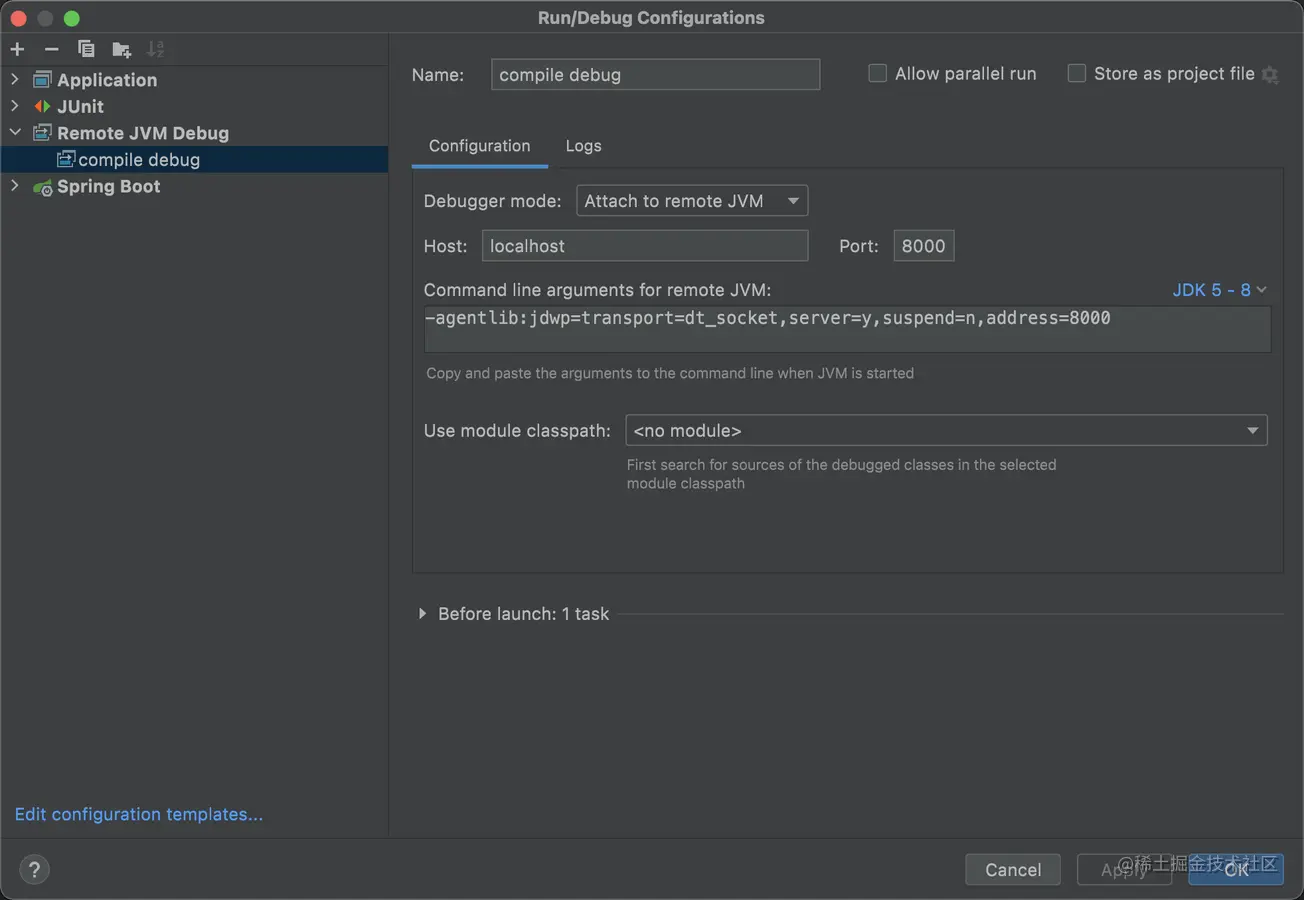
Task: Focus the Host field with localhost
Action: [x=645, y=246]
